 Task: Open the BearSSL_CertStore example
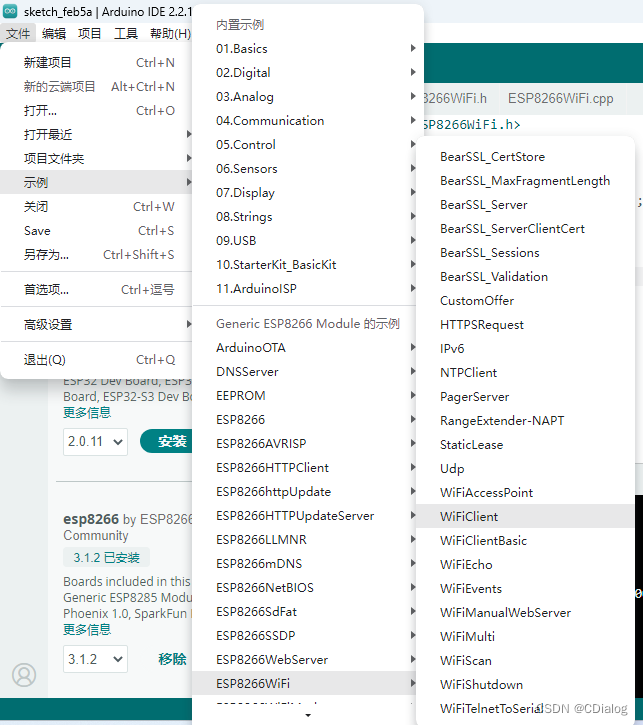click(x=525, y=157)
